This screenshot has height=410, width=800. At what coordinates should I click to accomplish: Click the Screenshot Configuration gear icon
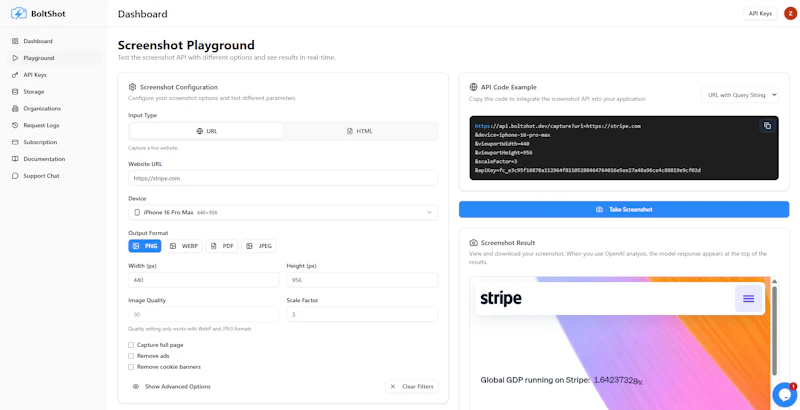pyautogui.click(x=132, y=87)
